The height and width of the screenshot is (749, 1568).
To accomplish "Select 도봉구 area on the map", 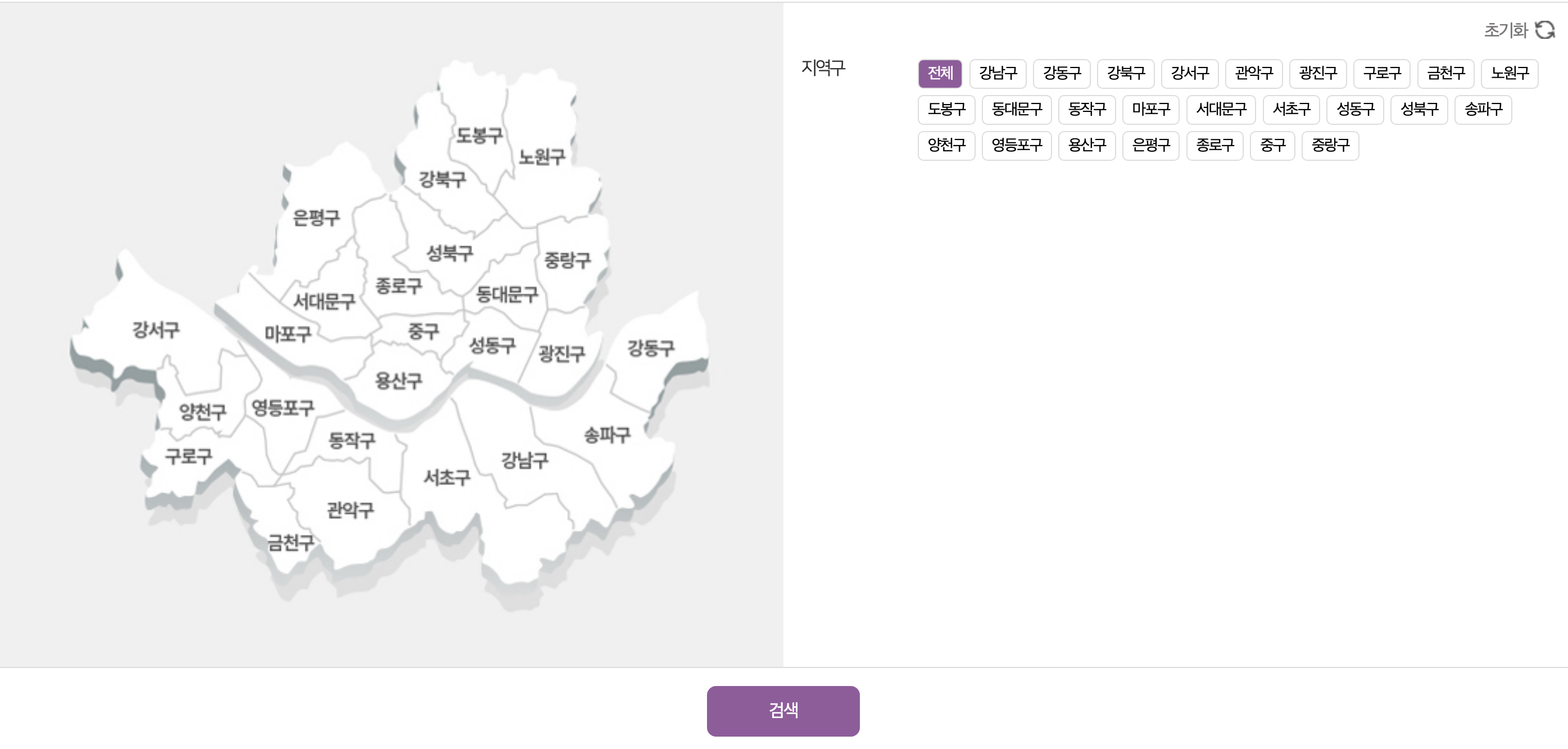I will (x=479, y=135).
